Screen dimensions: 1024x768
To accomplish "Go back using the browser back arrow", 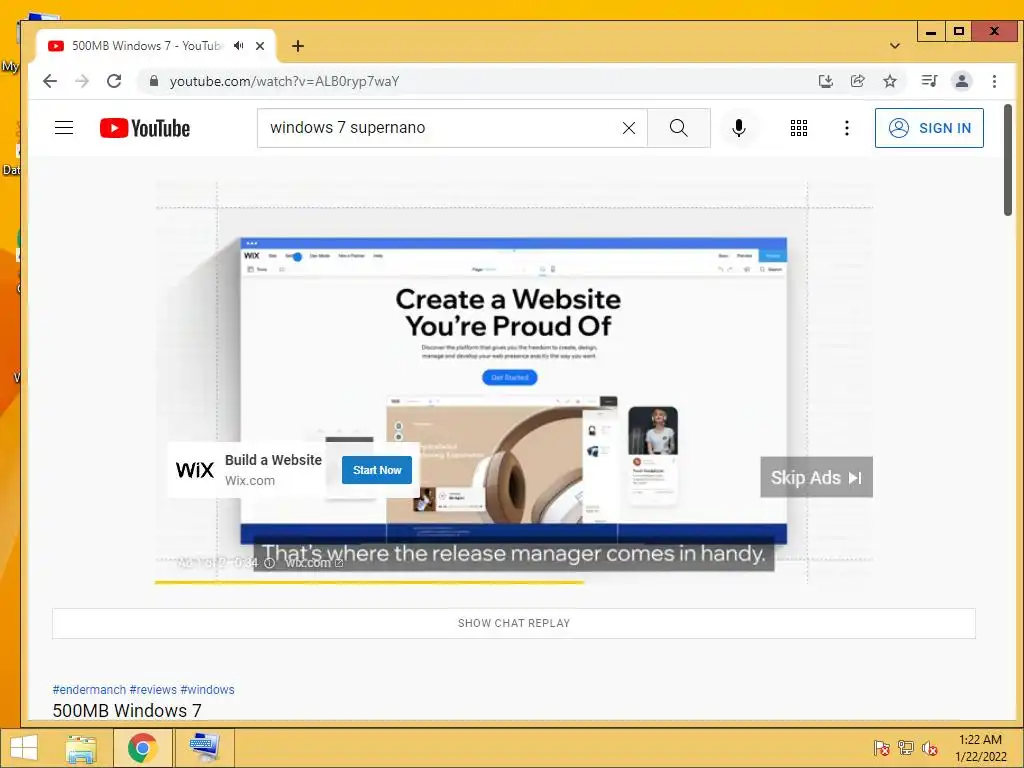I will 50,81.
